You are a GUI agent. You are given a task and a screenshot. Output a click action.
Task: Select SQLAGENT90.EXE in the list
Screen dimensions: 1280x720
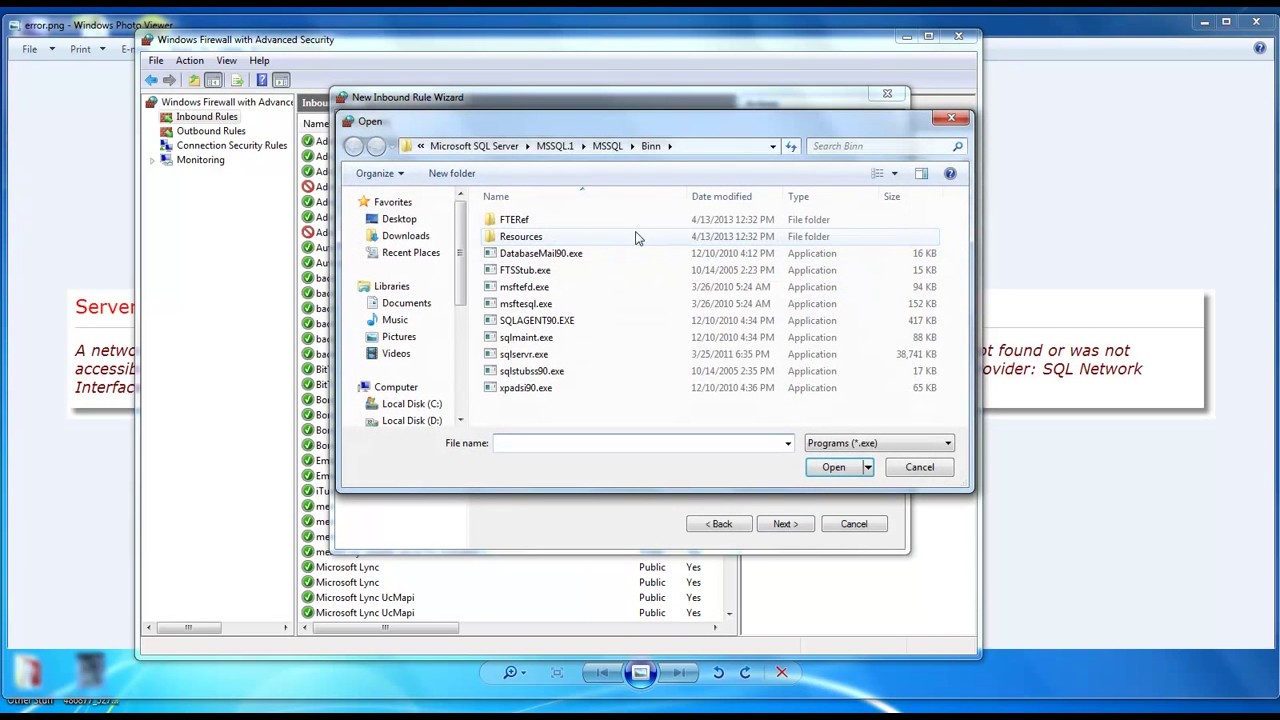(536, 321)
